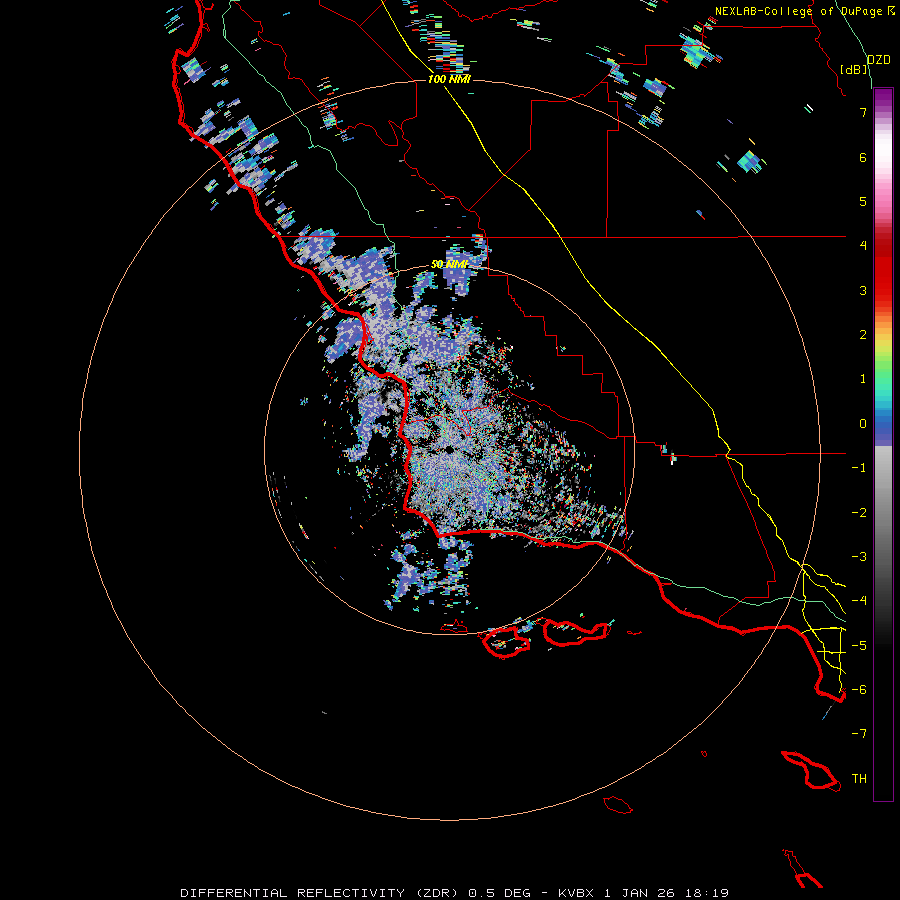Click the -2 tick label on the scale

[859, 513]
